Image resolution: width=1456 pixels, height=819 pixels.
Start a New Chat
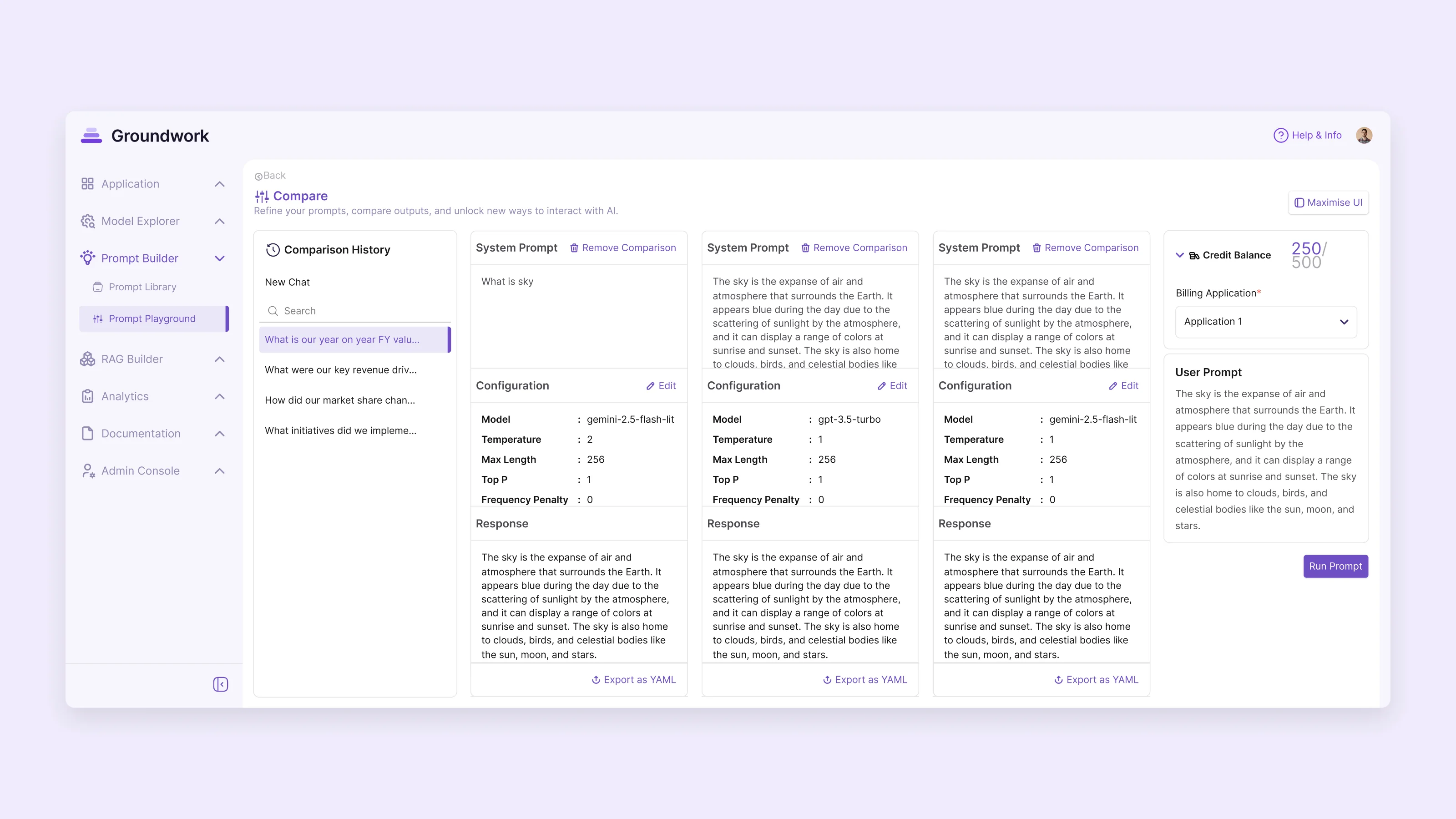[x=287, y=282]
